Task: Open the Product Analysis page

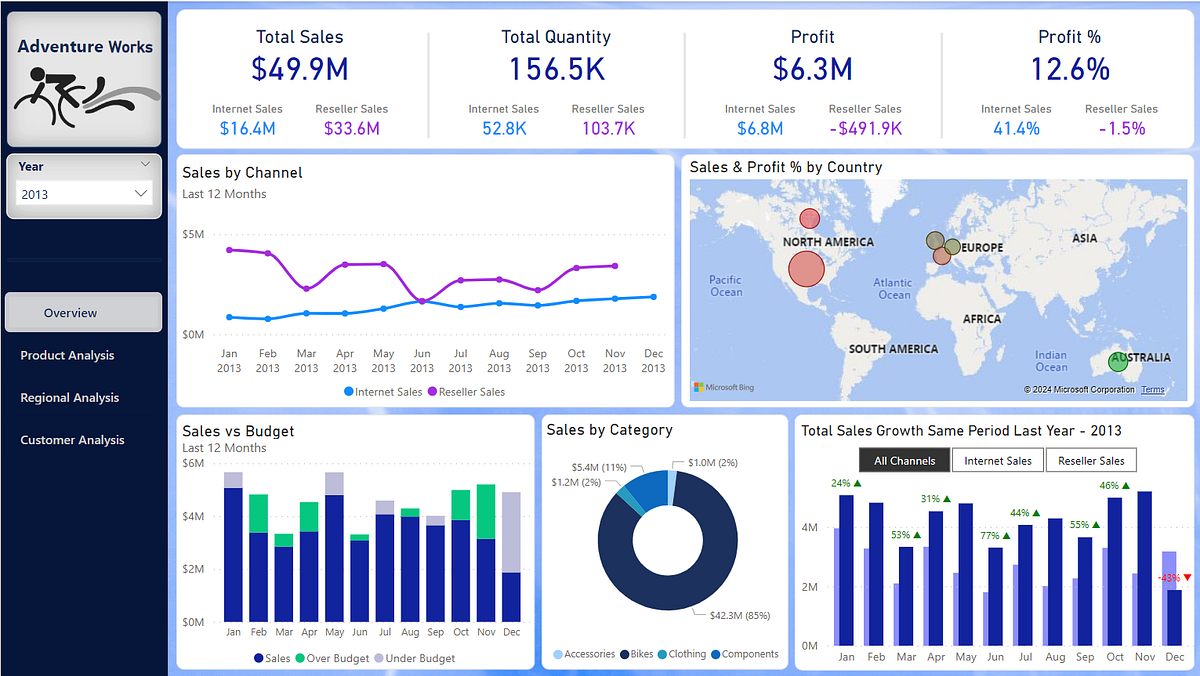Action: click(x=68, y=355)
